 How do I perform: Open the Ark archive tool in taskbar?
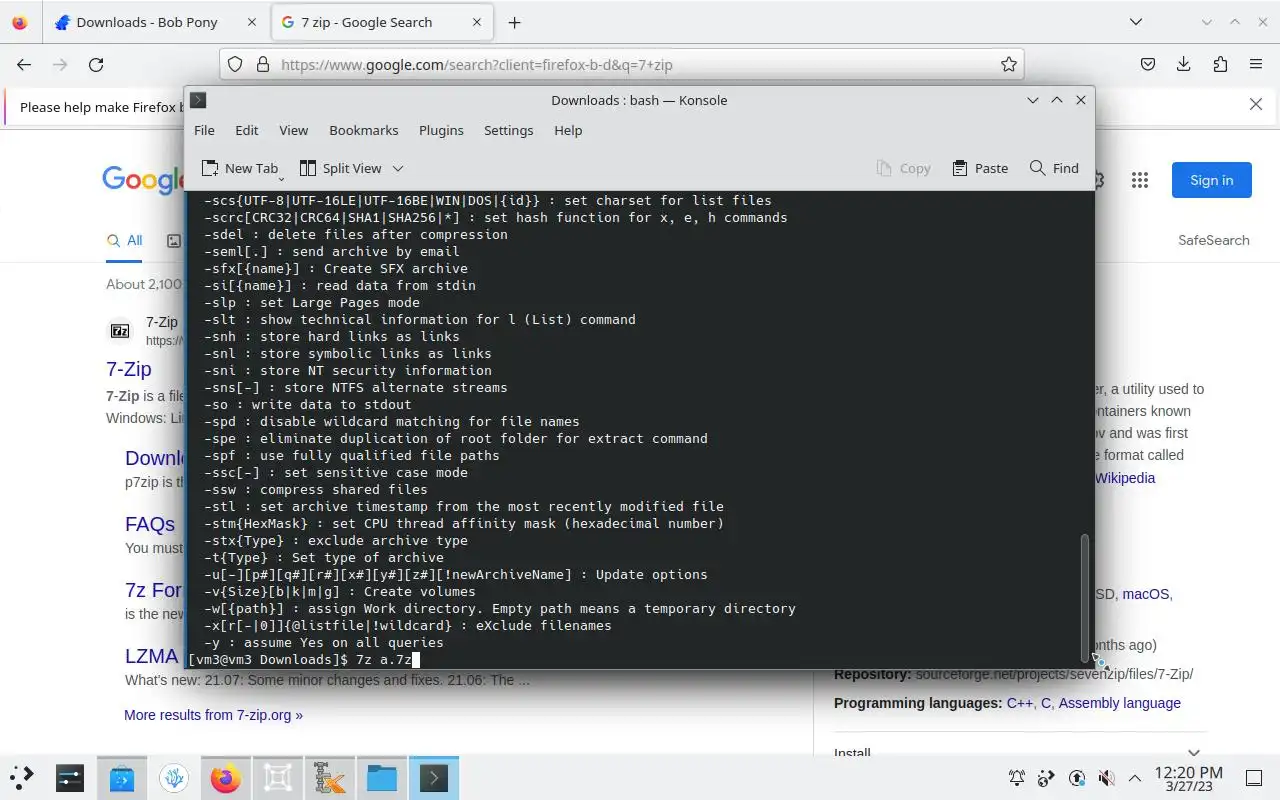point(330,777)
